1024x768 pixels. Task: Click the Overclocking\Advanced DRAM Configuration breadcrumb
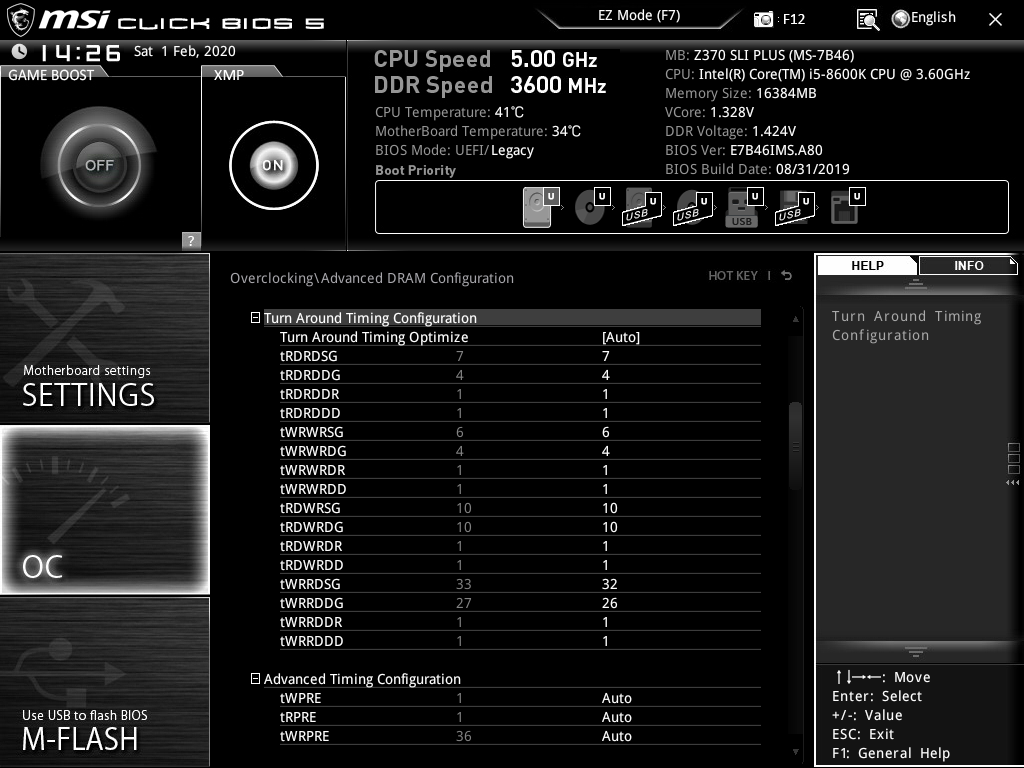pos(372,278)
